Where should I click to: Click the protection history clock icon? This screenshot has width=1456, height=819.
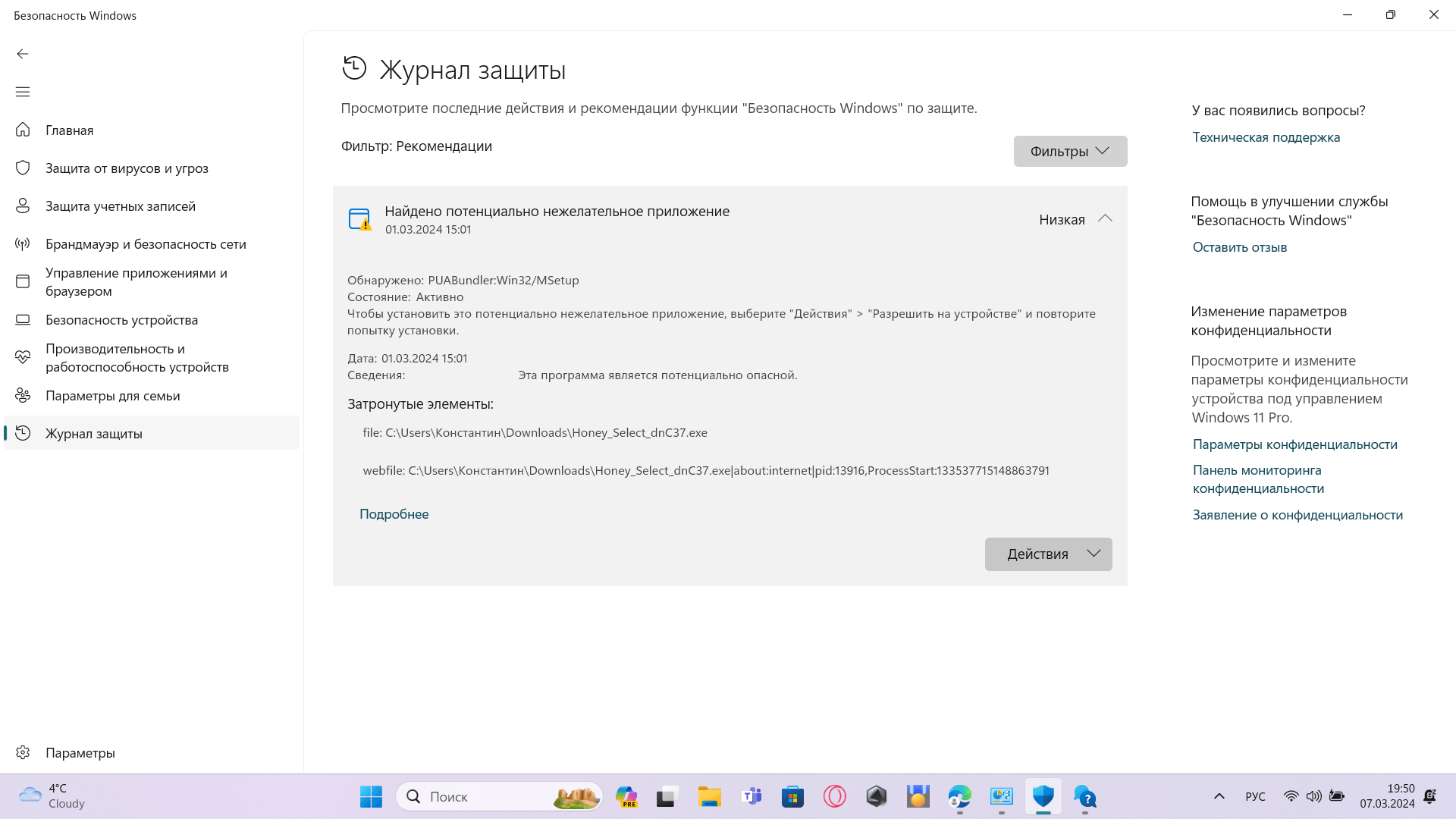point(23,433)
